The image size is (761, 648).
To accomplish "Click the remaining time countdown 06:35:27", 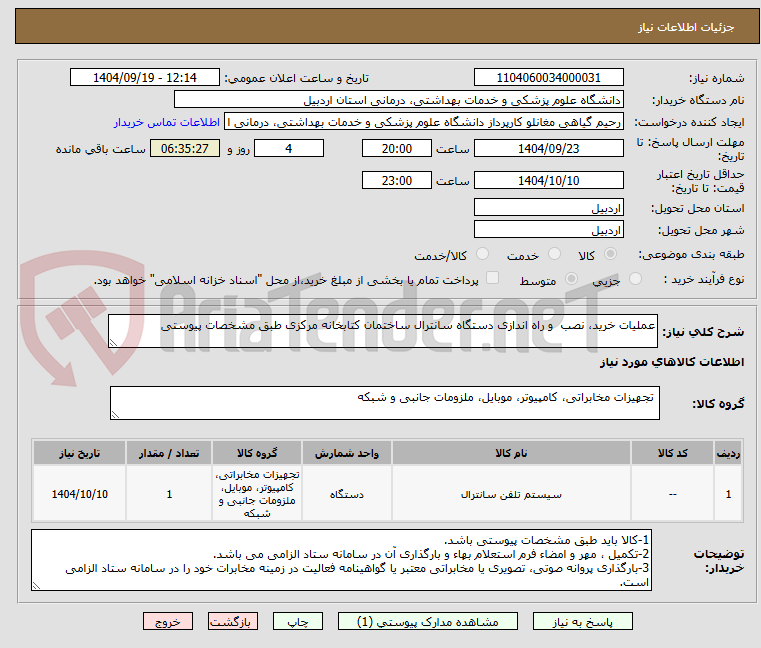I will tap(185, 148).
